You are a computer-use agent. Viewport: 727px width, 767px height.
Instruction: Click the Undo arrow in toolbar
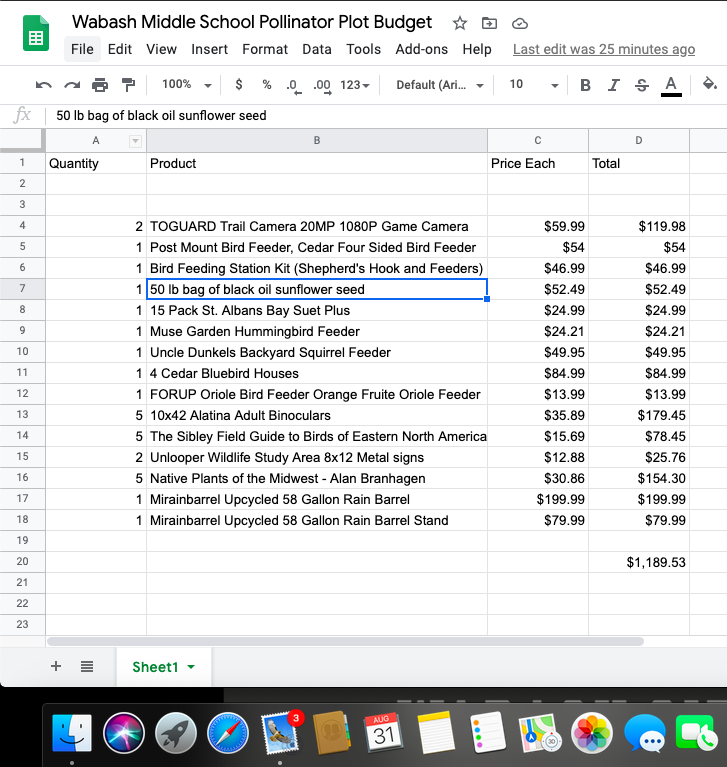(43, 86)
